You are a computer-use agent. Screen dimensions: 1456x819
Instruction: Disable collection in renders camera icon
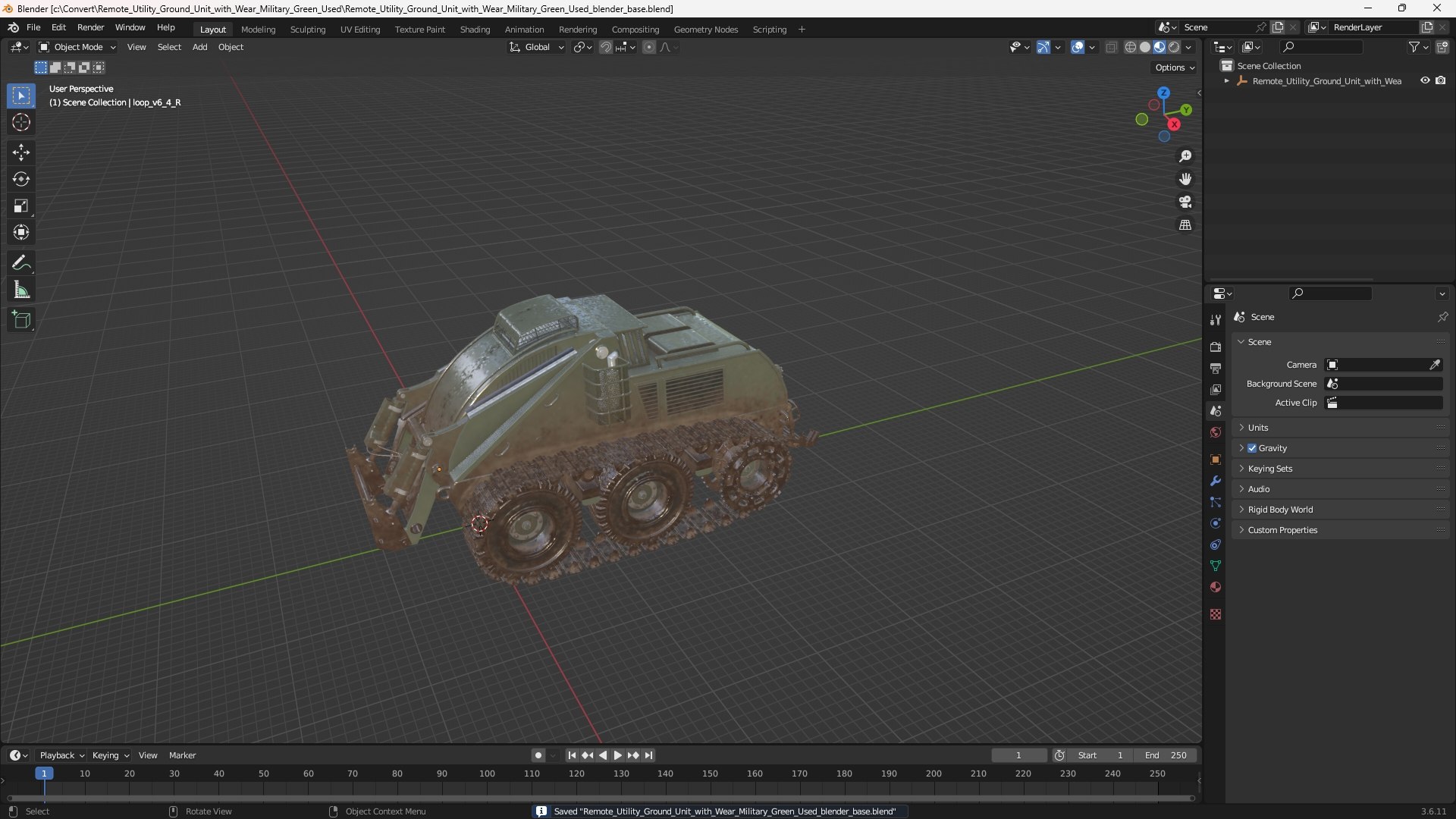tap(1441, 80)
